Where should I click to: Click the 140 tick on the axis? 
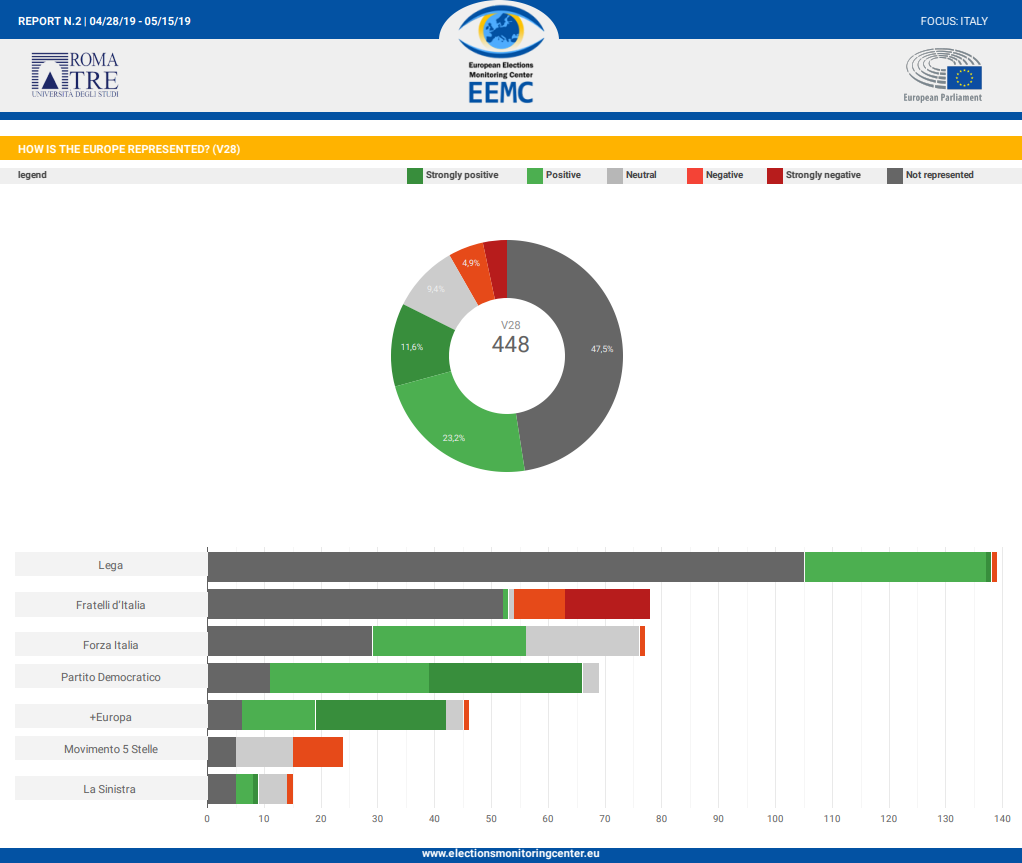click(x=1002, y=819)
